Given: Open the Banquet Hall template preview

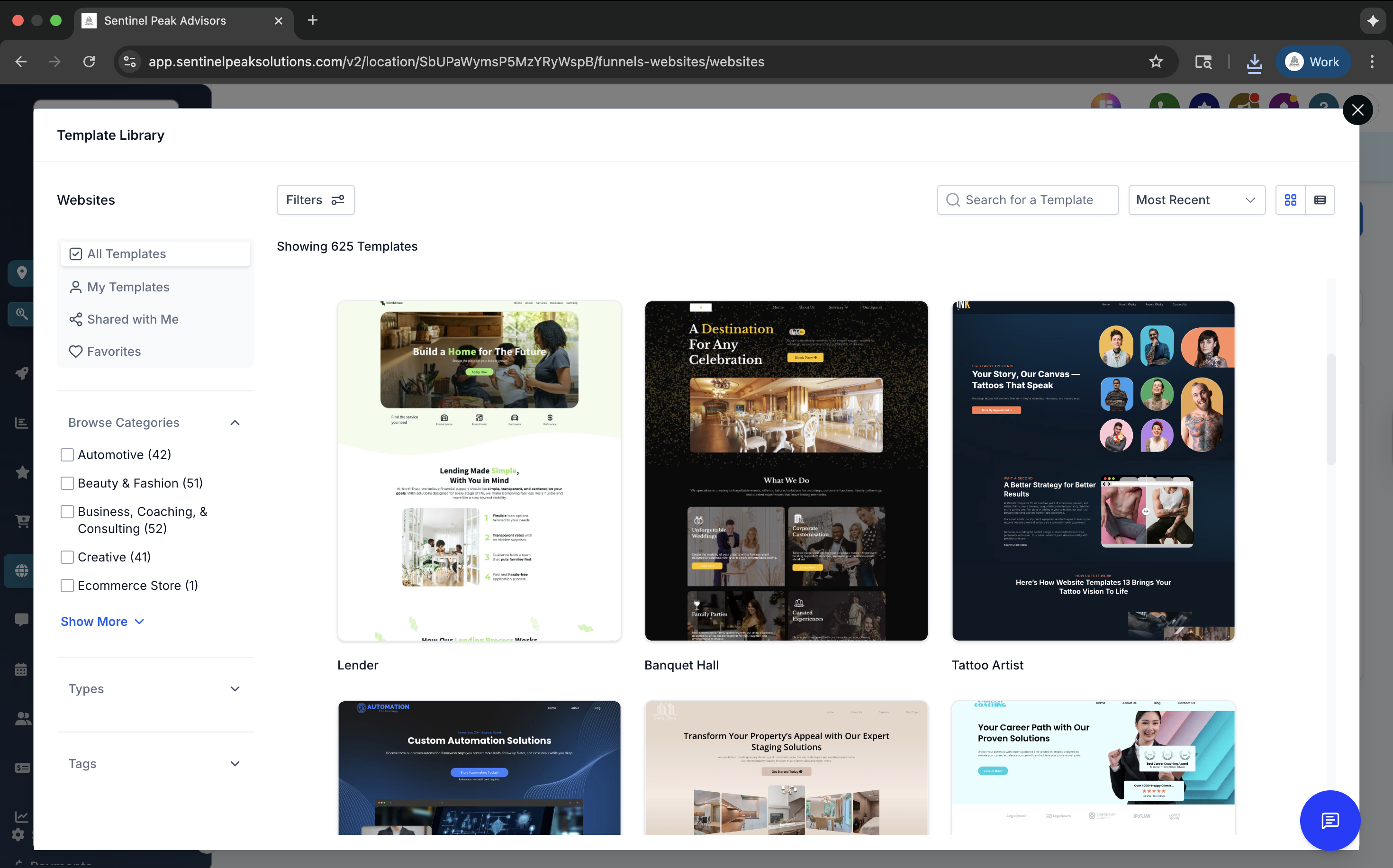Looking at the screenshot, I should coord(786,471).
